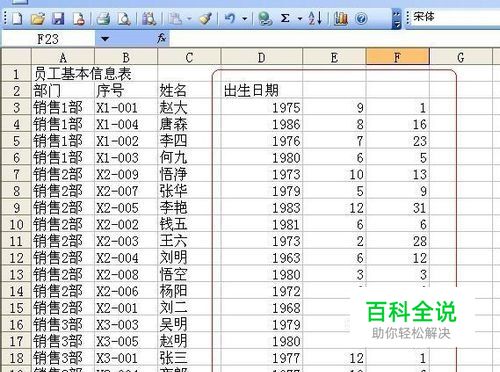Click the font name box showing 宋体
The width and height of the screenshot is (500, 372).
click(455, 17)
